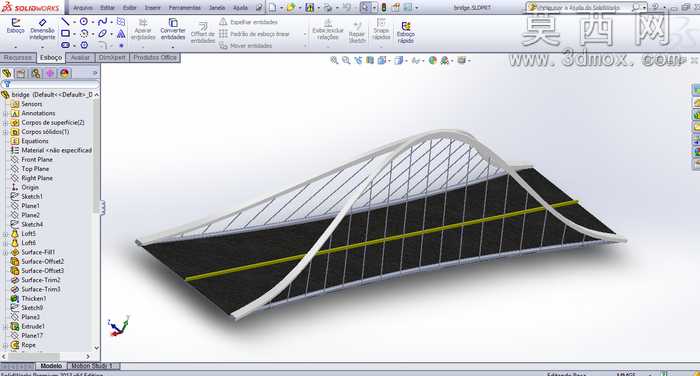Click Snaps rápidos button
The image size is (700, 376).
[381, 29]
